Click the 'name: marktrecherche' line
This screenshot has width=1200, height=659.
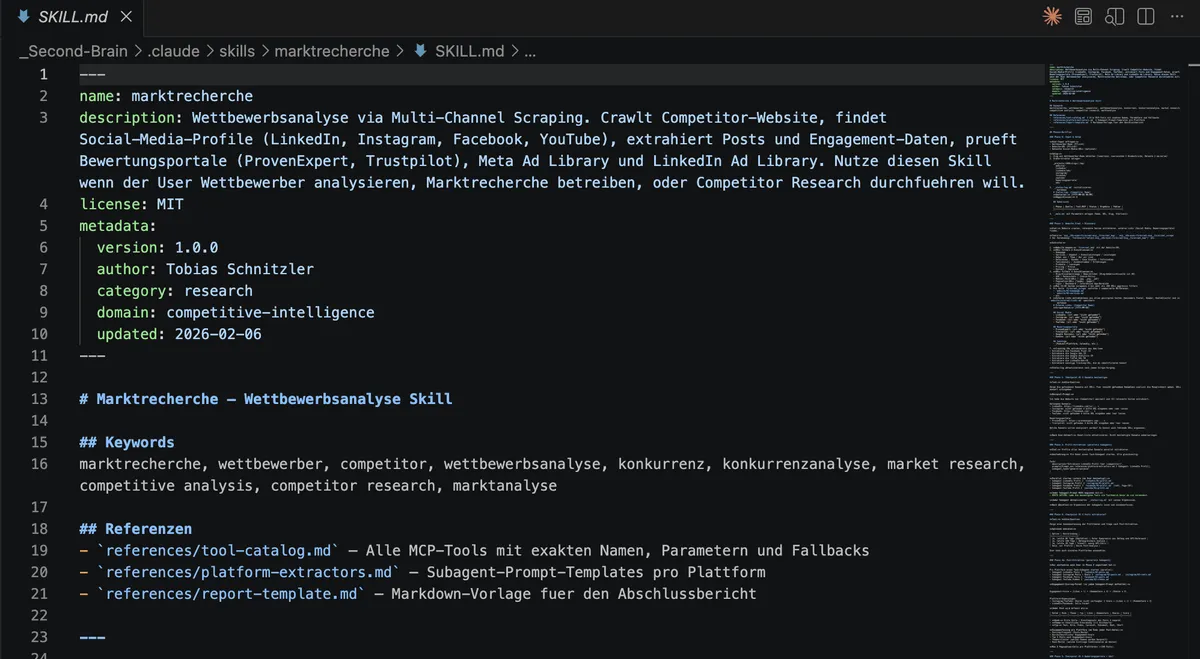pyautogui.click(x=166, y=97)
